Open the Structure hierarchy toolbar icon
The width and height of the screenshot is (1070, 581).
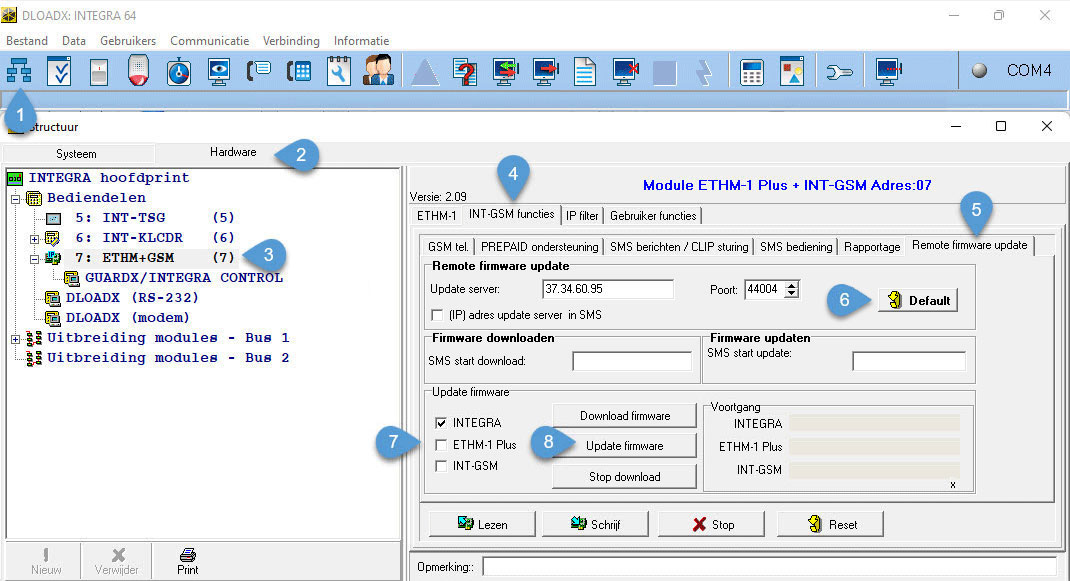19,71
